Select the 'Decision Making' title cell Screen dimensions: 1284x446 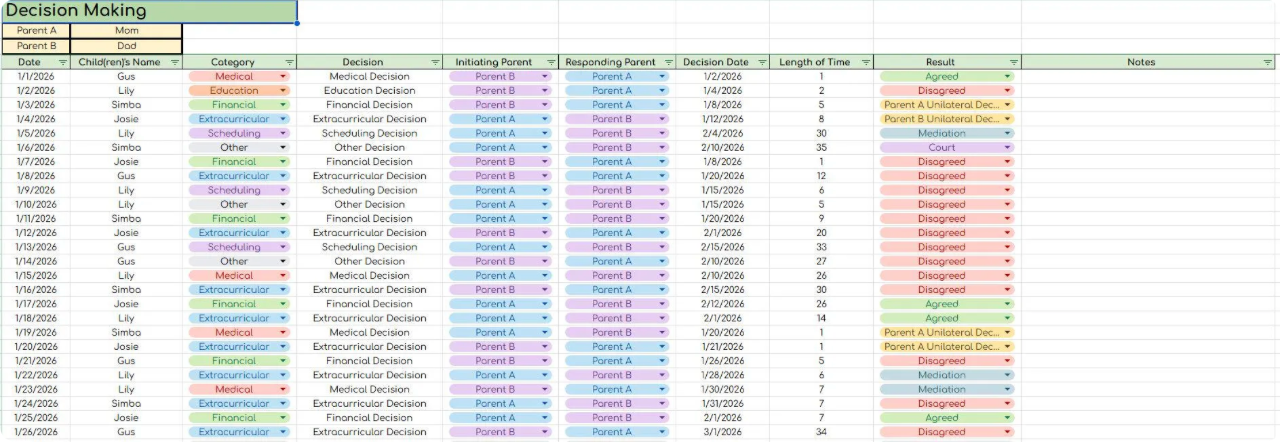149,11
